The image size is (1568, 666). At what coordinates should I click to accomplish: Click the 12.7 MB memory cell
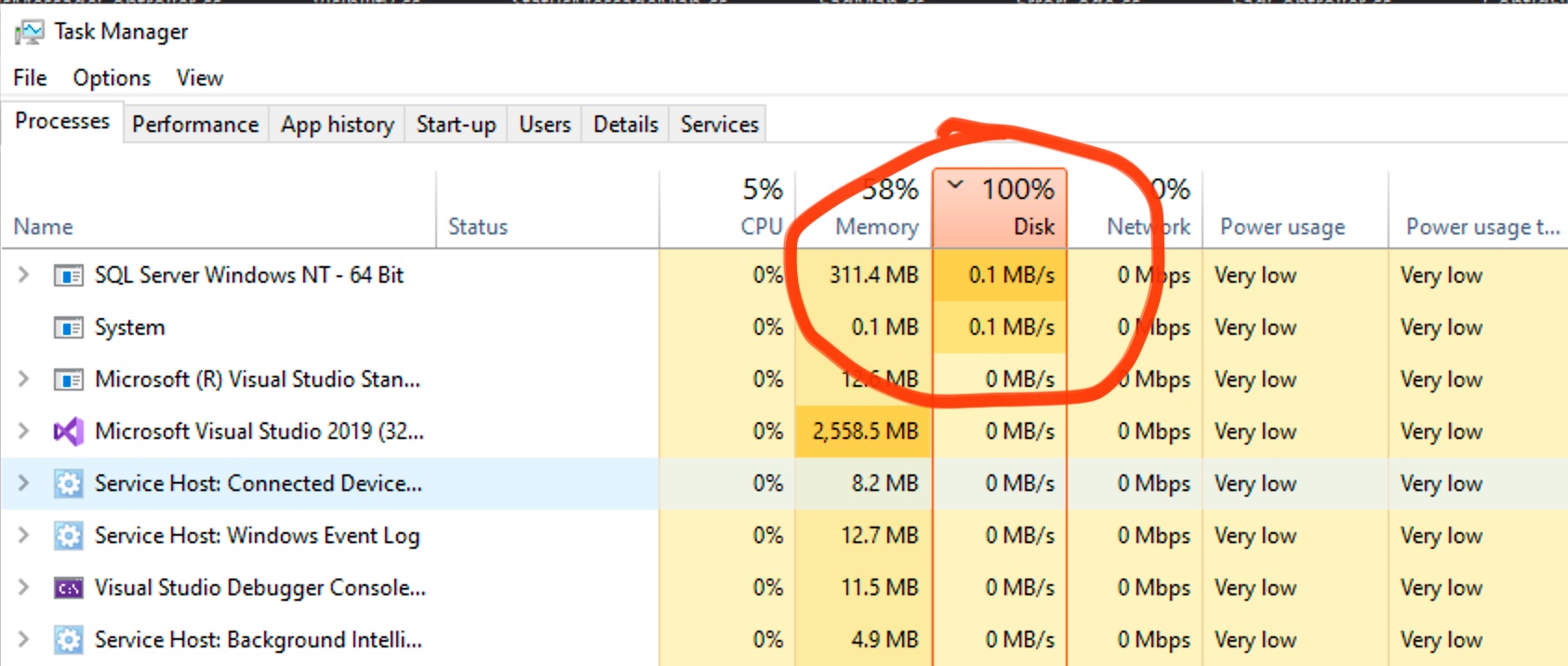point(863,536)
